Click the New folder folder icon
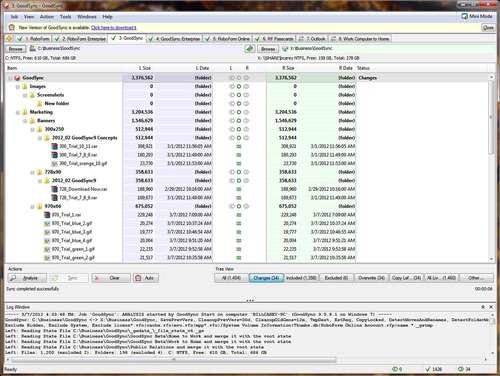The height and width of the screenshot is (376, 500). point(39,104)
